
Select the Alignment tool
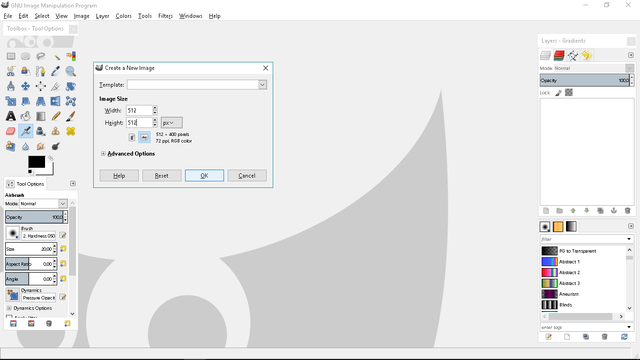click(41, 86)
